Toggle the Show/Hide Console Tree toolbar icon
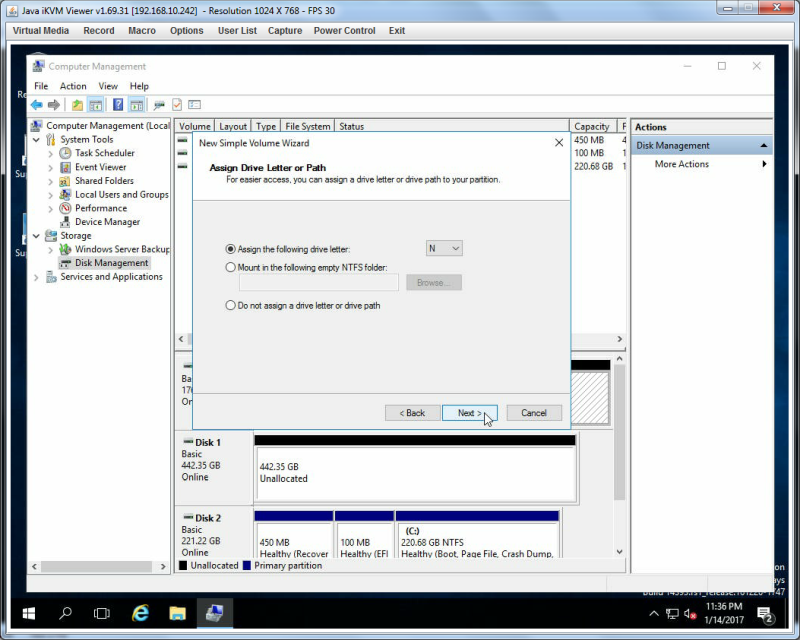Image resolution: width=800 pixels, height=640 pixels. tap(95, 105)
